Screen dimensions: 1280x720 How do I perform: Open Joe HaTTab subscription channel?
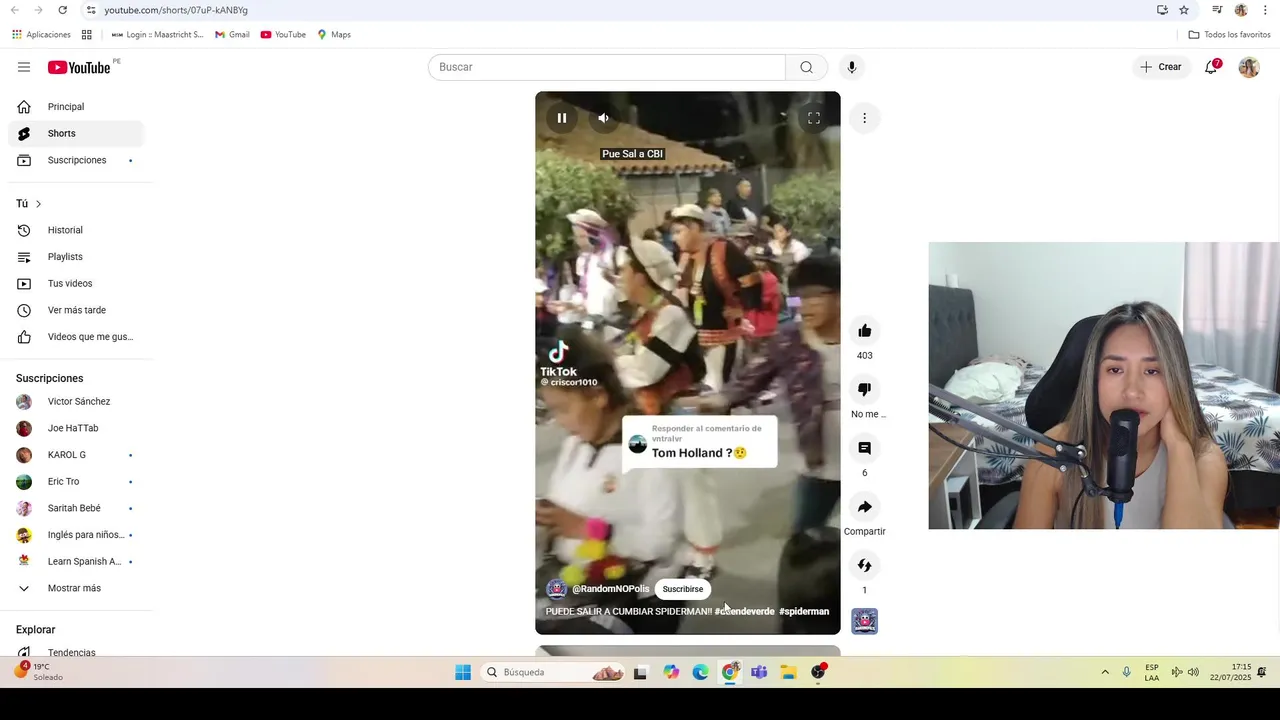tap(76, 428)
